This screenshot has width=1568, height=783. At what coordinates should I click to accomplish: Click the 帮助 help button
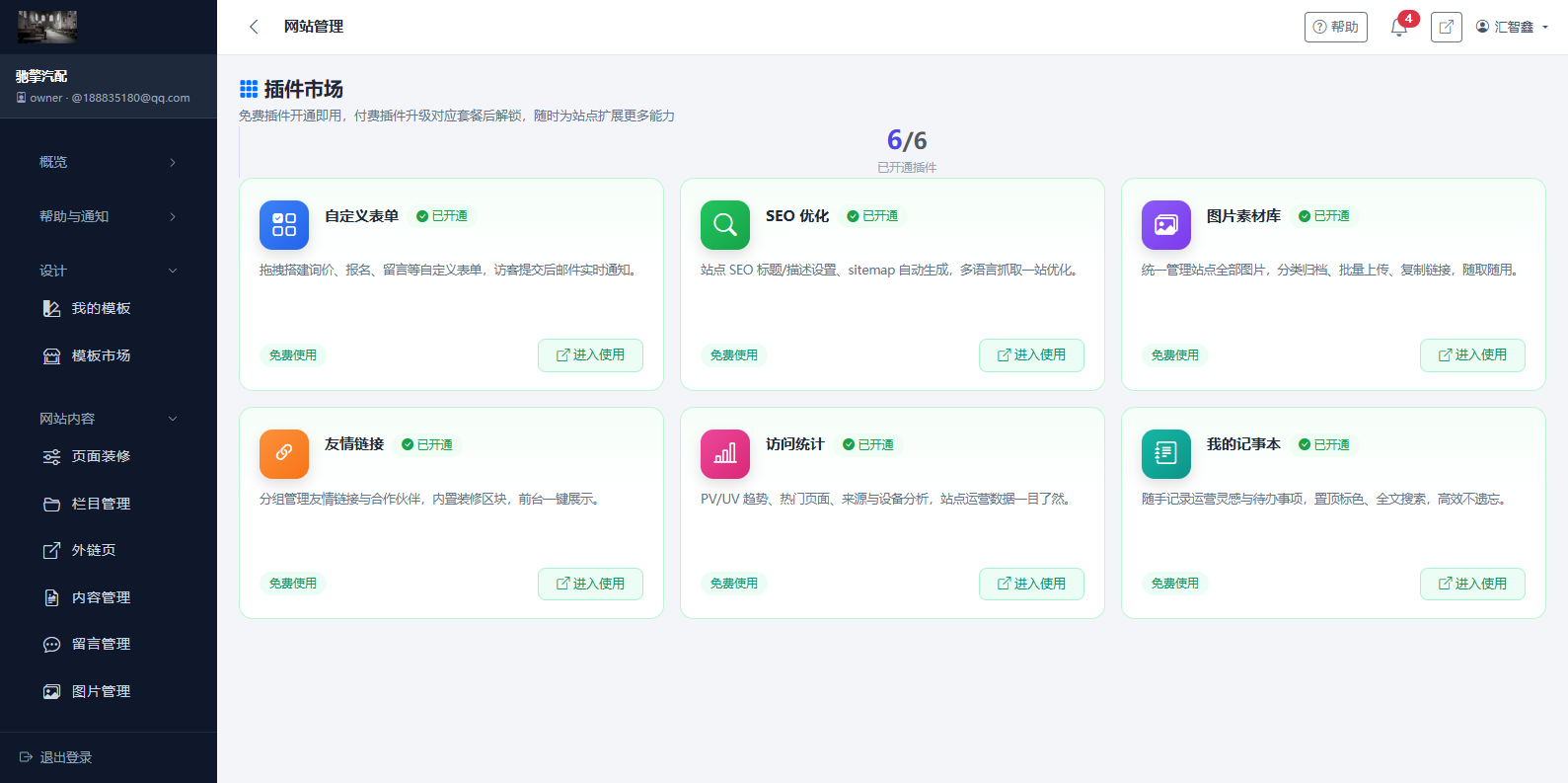(x=1336, y=27)
